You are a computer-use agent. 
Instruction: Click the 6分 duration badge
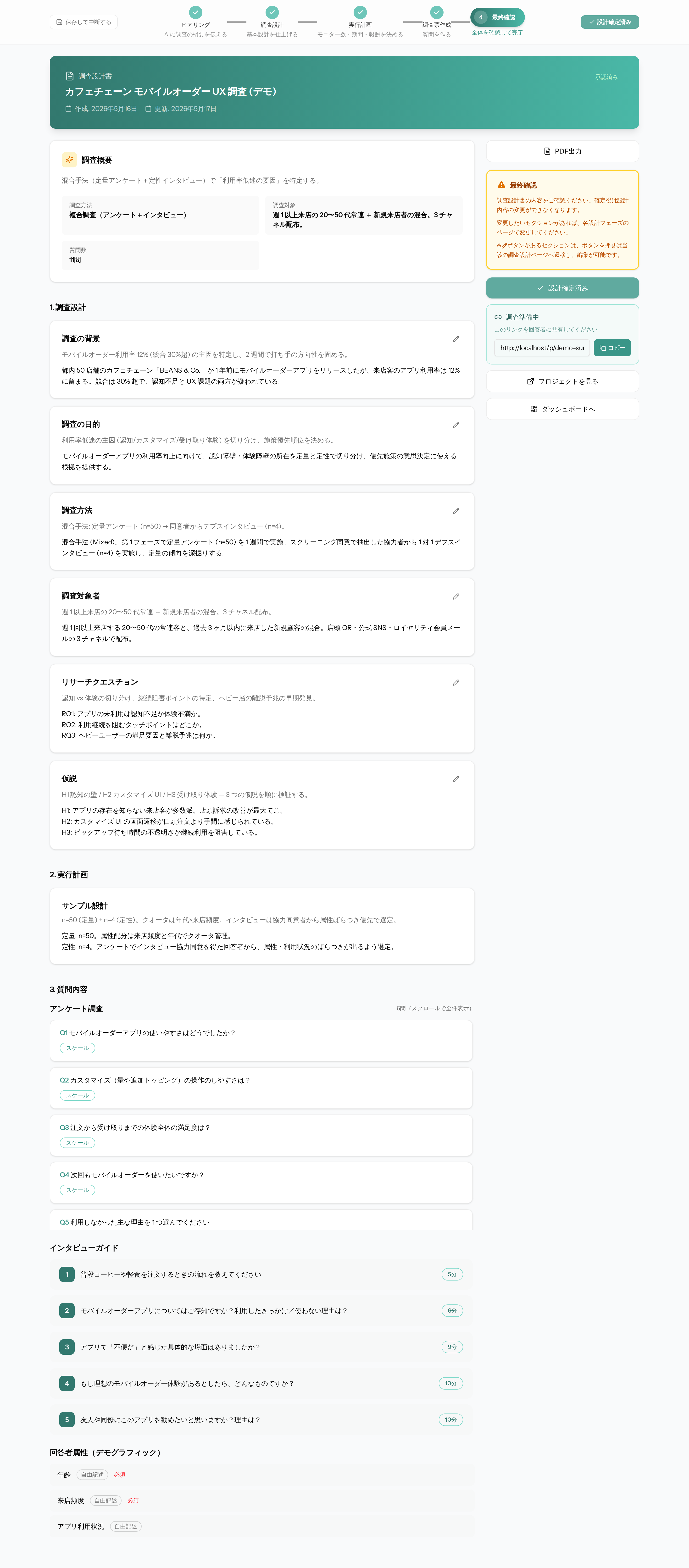tap(452, 1310)
